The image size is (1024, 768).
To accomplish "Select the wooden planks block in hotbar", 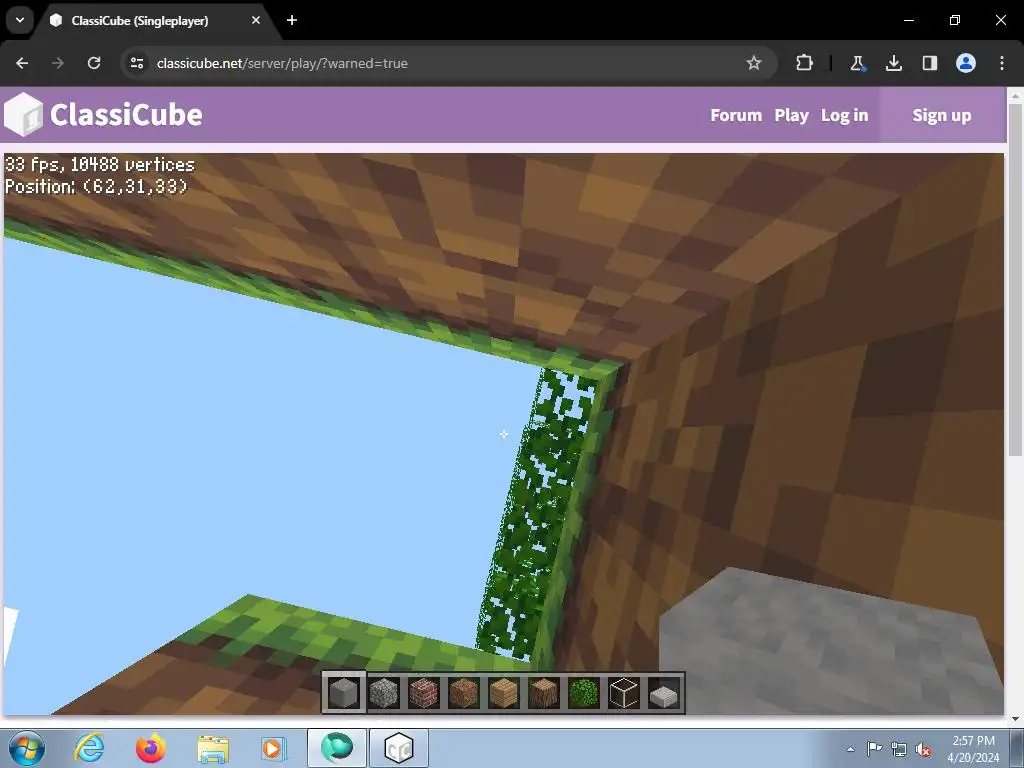I will point(504,693).
